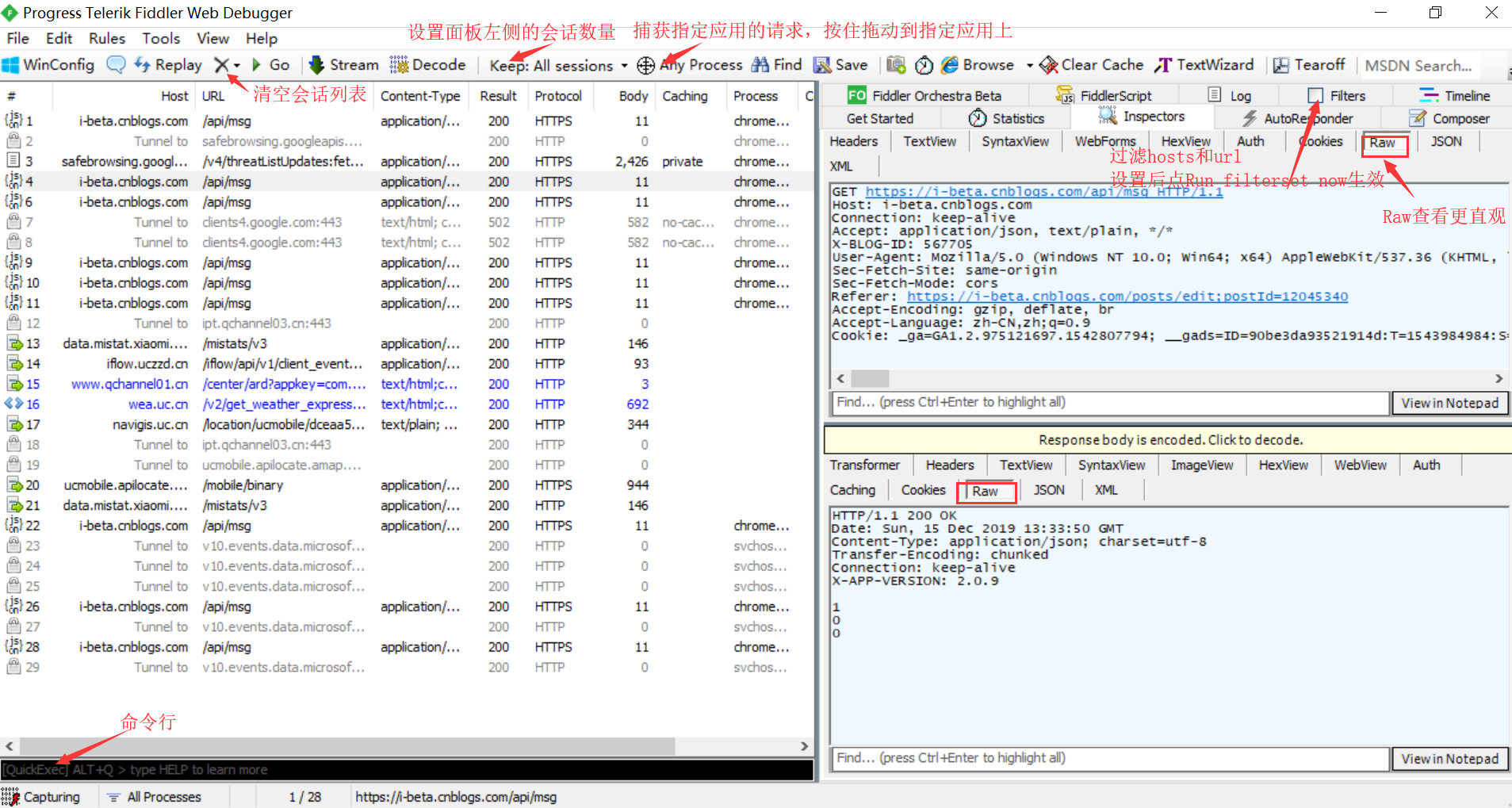Toggle the All Processes filter in status bar
1512x808 pixels.
(155, 797)
